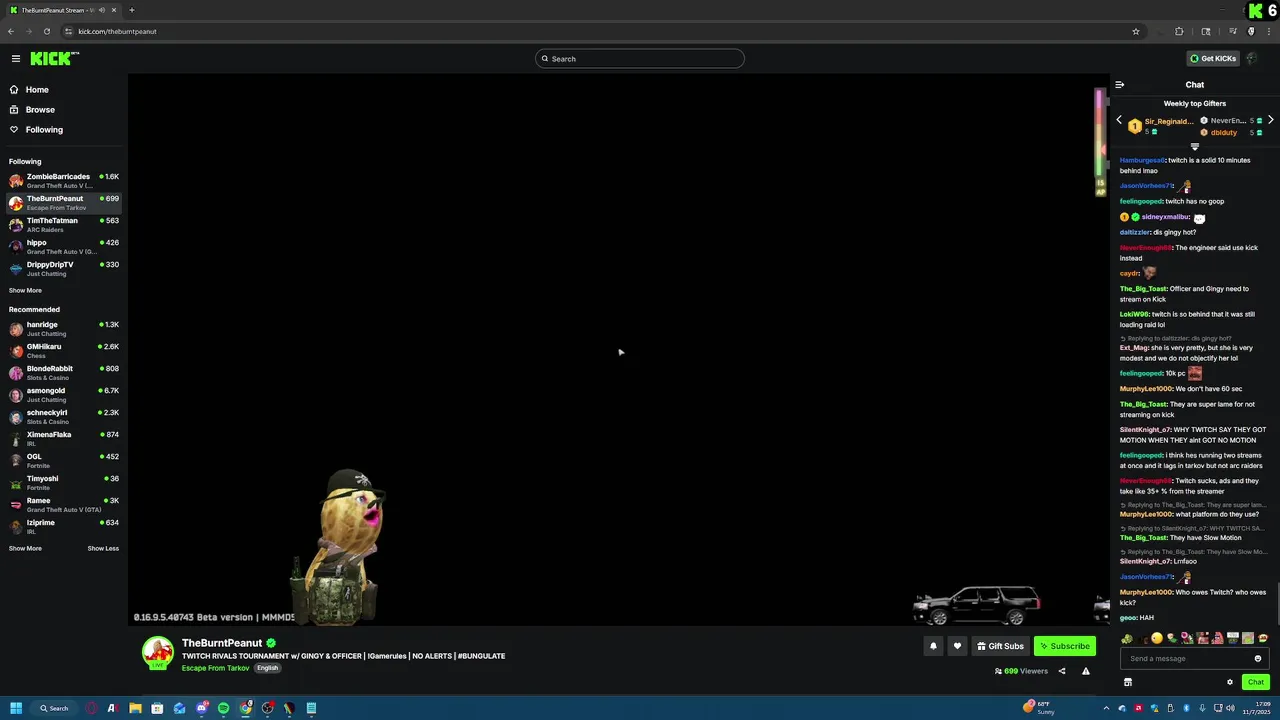Report stream with warning triangle icon

coord(1086,671)
